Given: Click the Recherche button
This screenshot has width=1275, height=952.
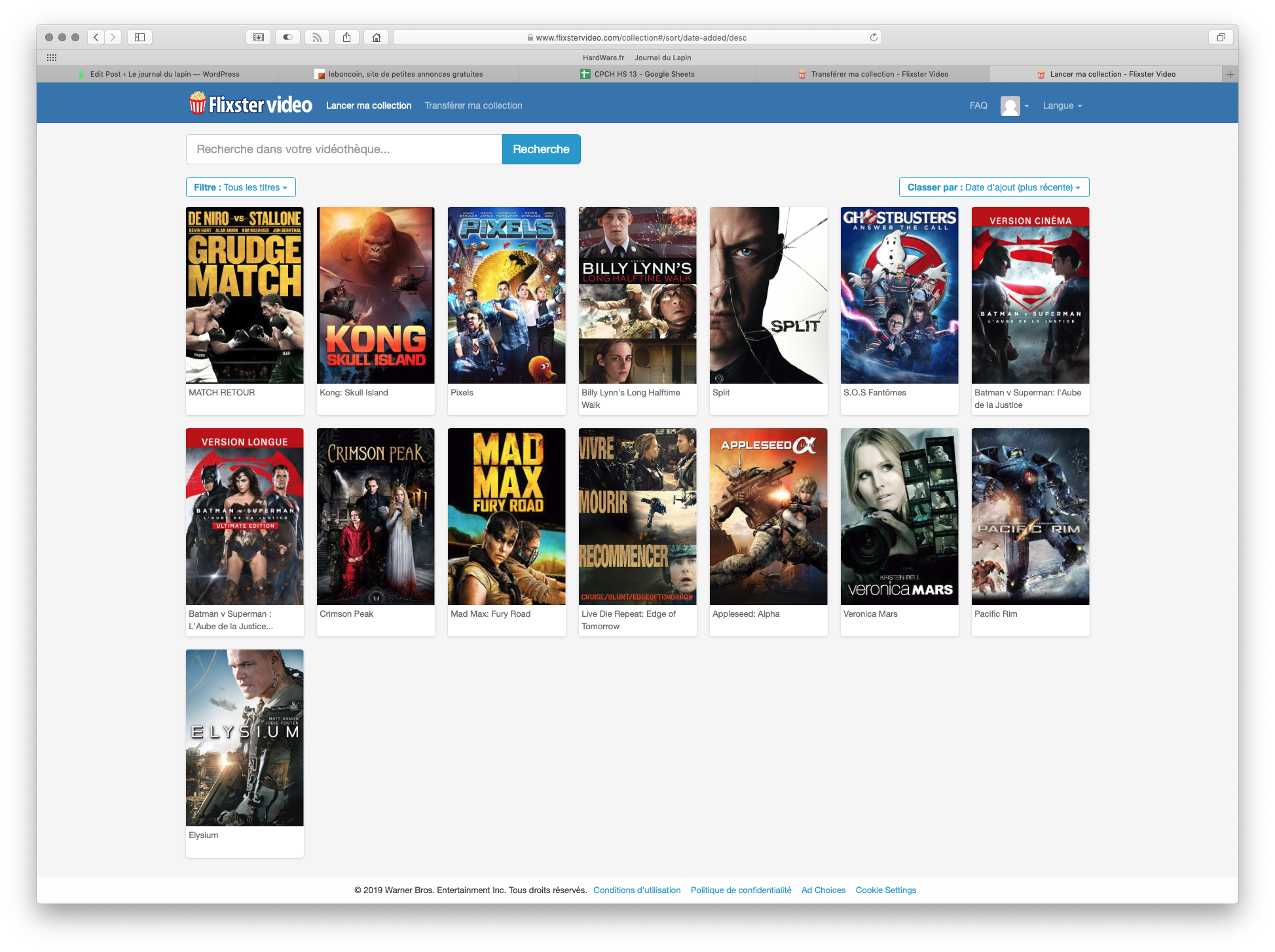Looking at the screenshot, I should coord(541,149).
